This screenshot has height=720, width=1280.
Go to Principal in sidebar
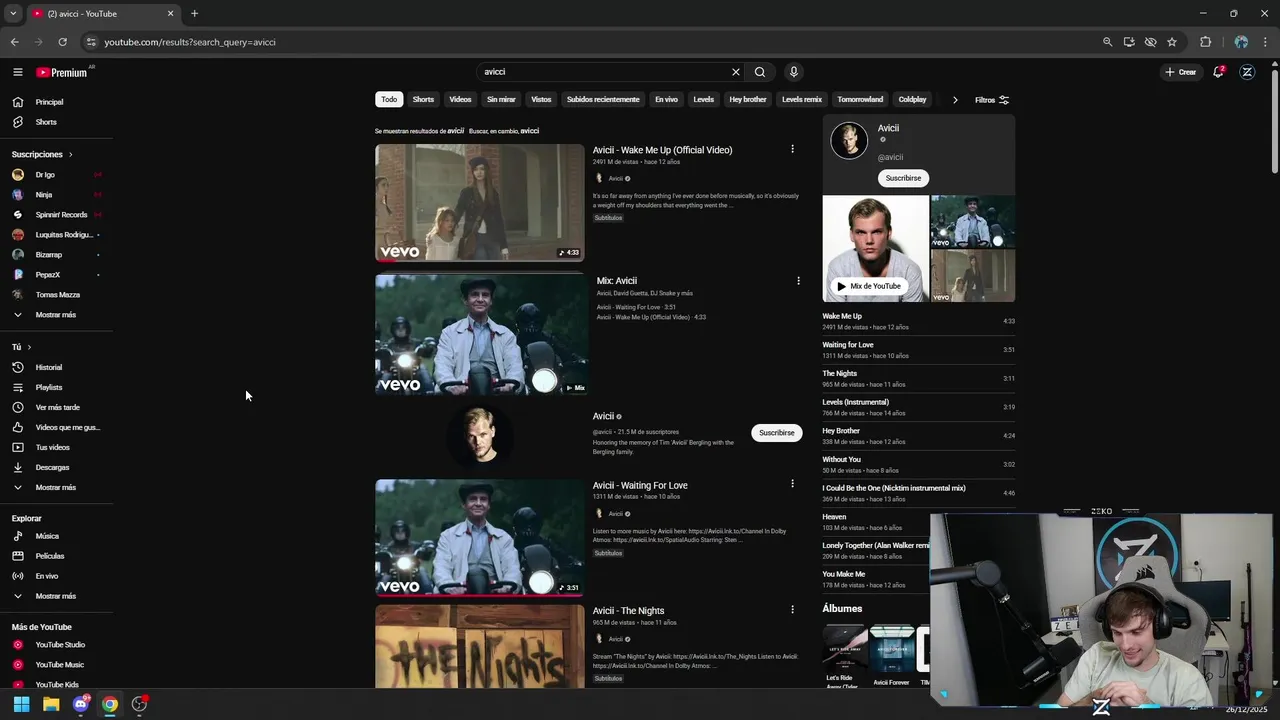(x=50, y=102)
